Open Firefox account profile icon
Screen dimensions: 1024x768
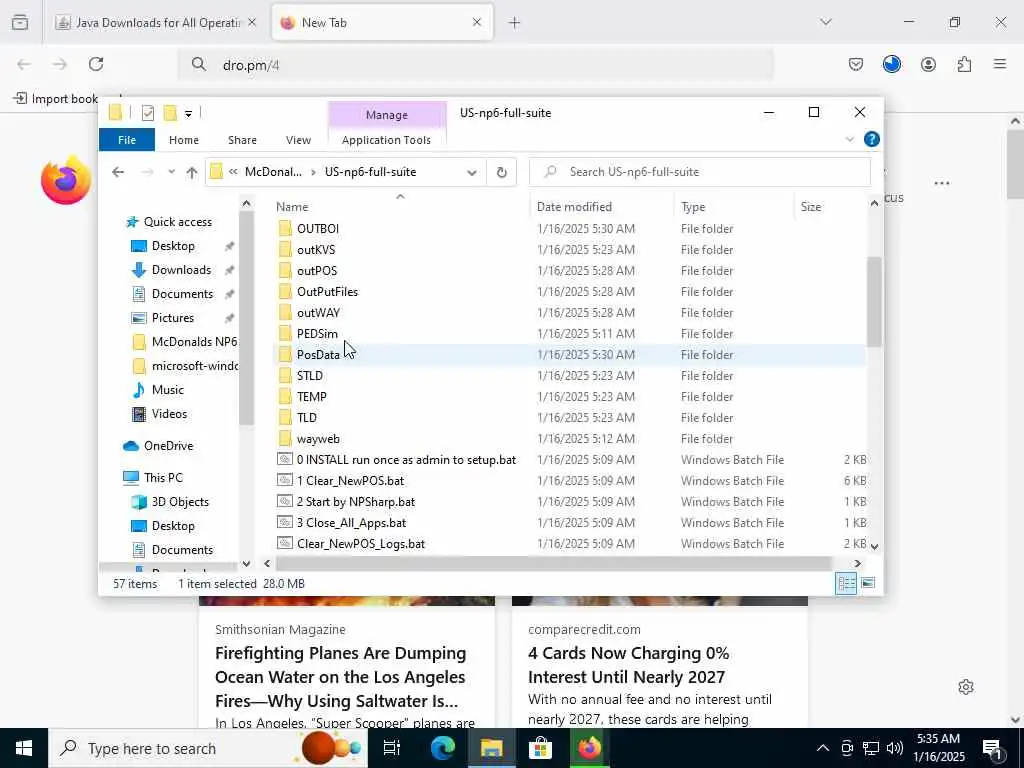(x=928, y=64)
